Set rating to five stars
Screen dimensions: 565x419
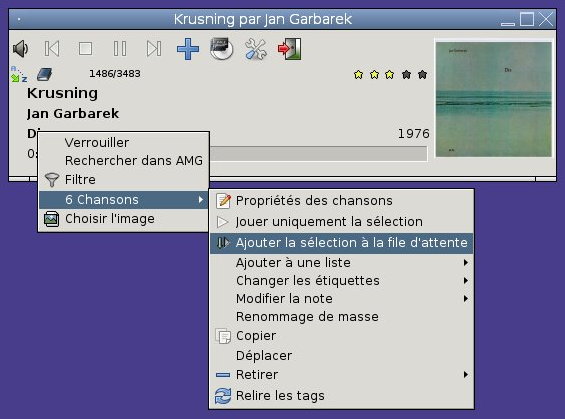[x=422, y=75]
